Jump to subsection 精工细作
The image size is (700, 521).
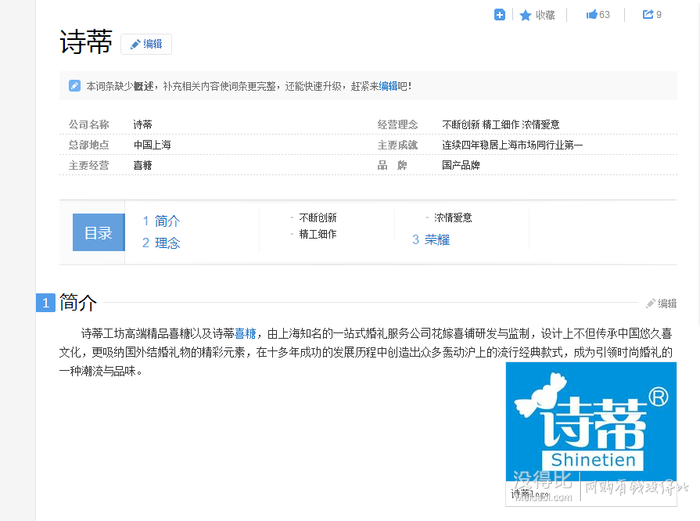coord(317,234)
